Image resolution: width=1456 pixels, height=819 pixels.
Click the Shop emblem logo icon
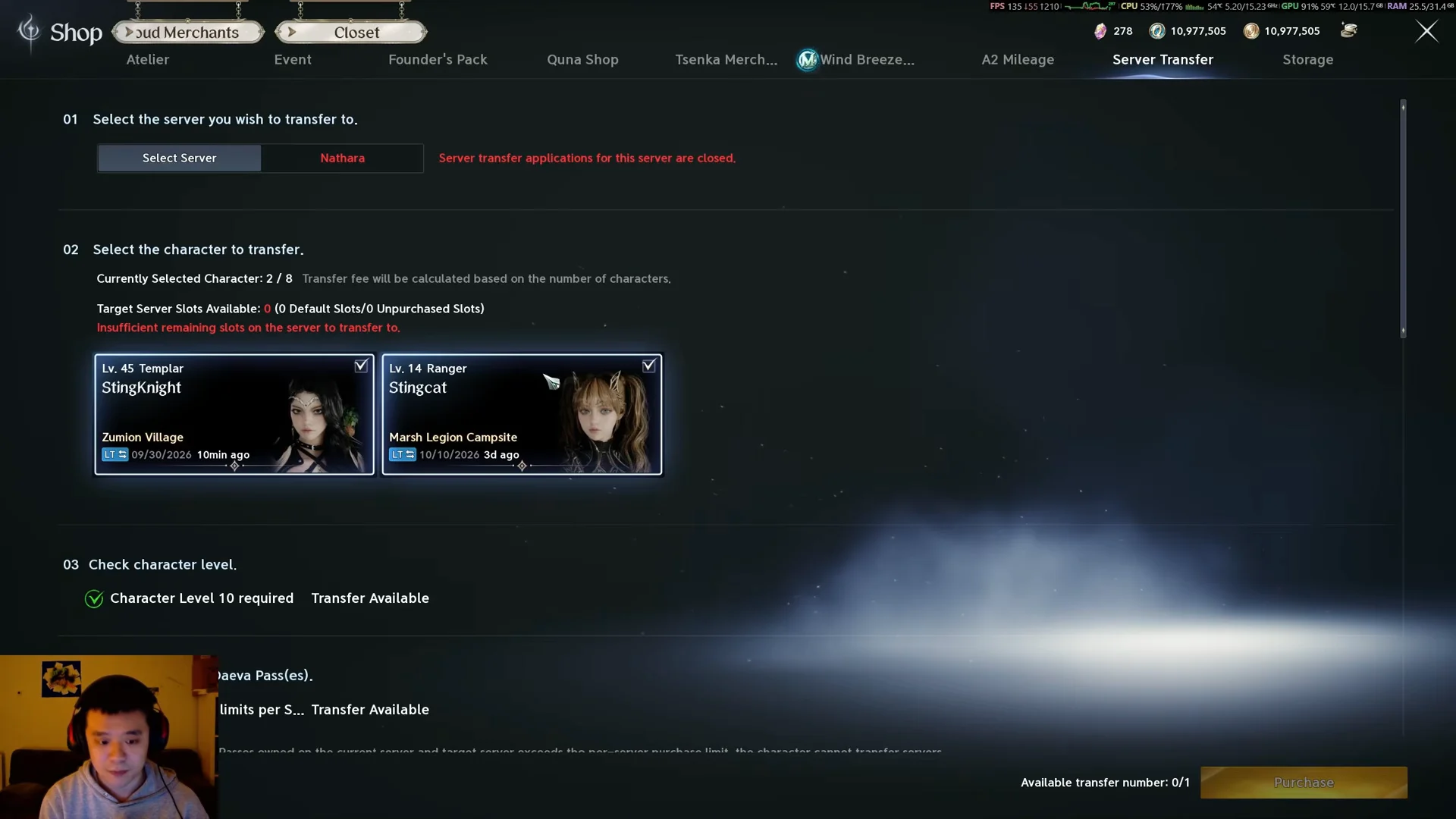tap(29, 32)
